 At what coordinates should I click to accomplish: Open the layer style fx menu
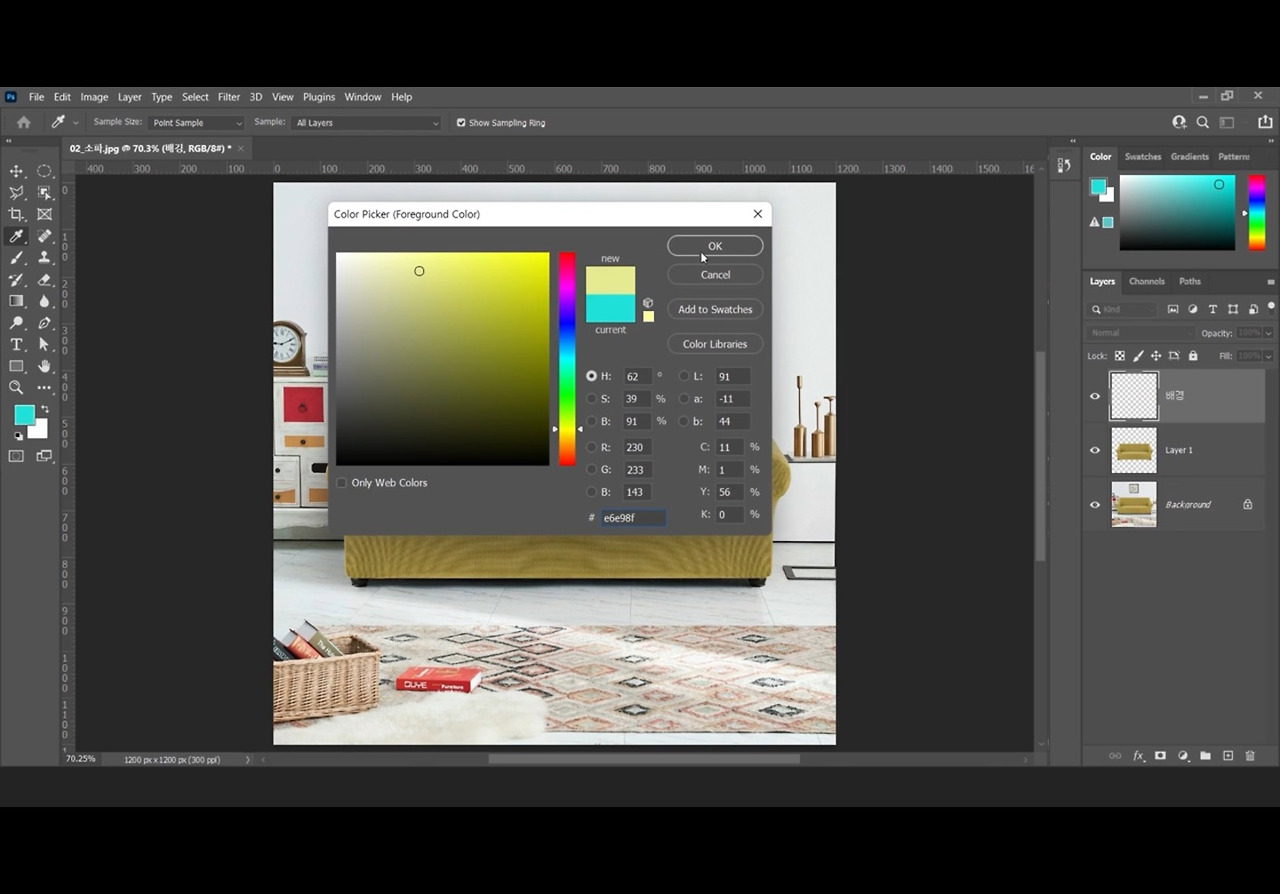1138,756
